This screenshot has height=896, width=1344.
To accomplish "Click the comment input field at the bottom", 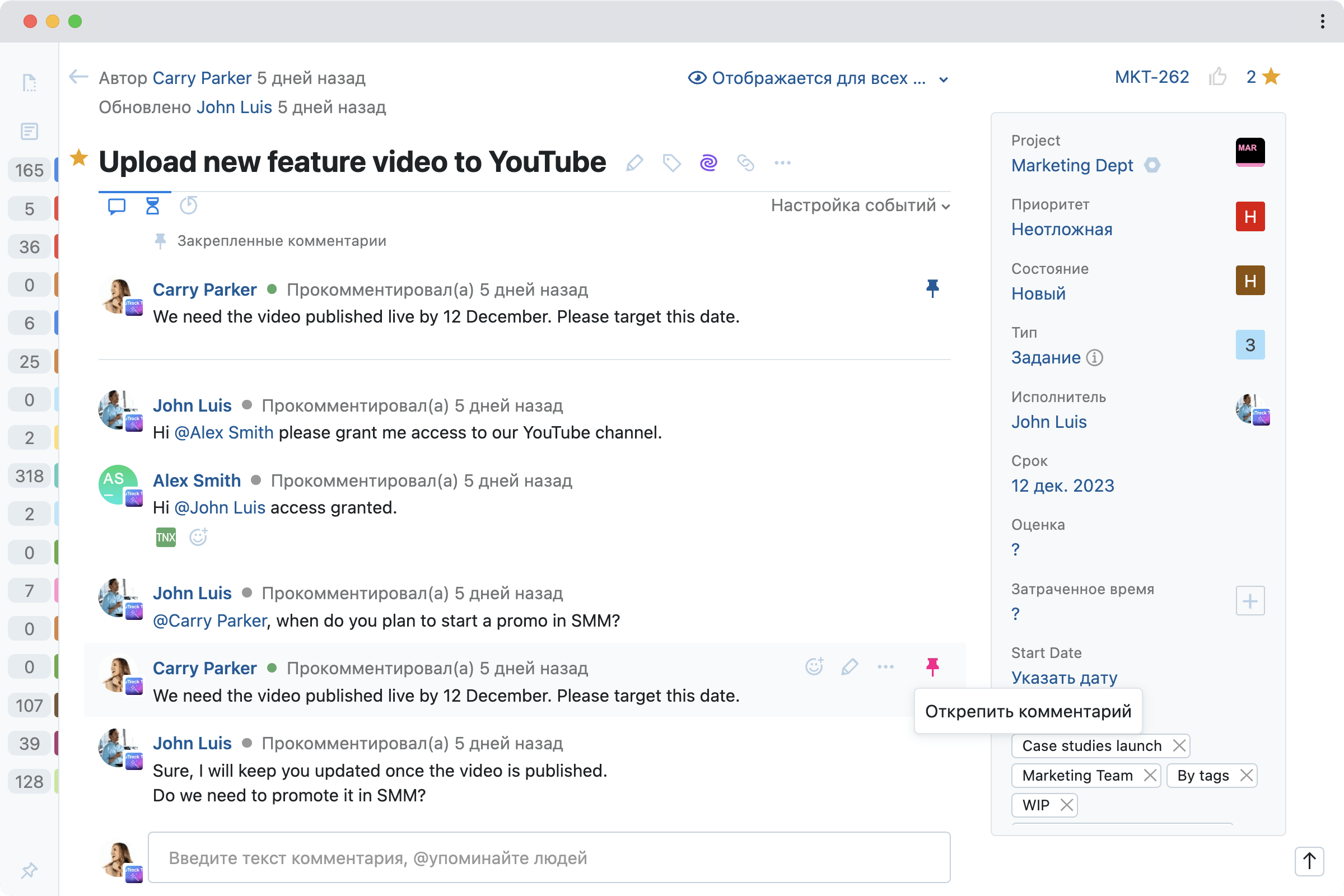I will click(x=549, y=858).
